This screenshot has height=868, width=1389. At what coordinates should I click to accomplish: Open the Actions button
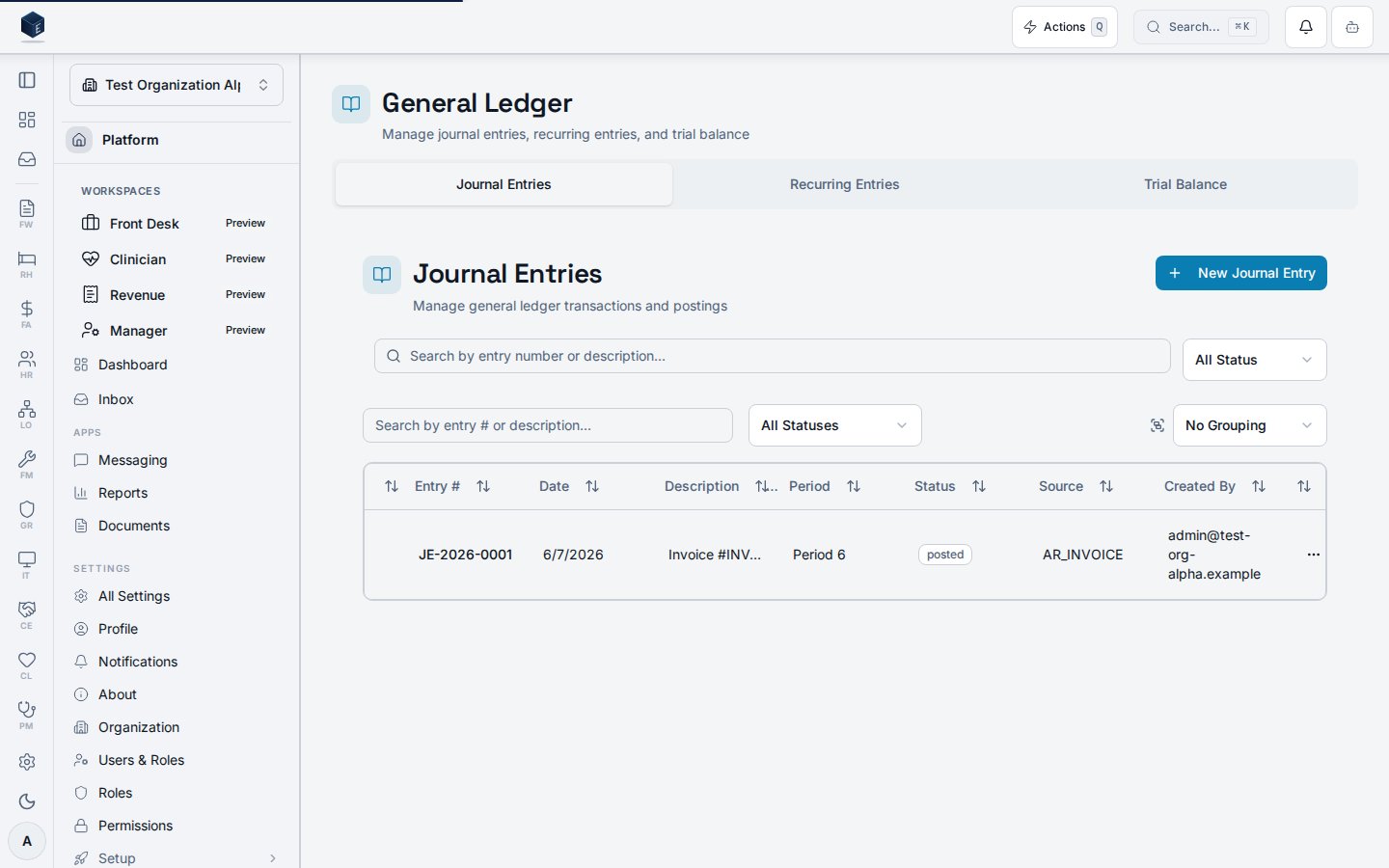click(1065, 27)
